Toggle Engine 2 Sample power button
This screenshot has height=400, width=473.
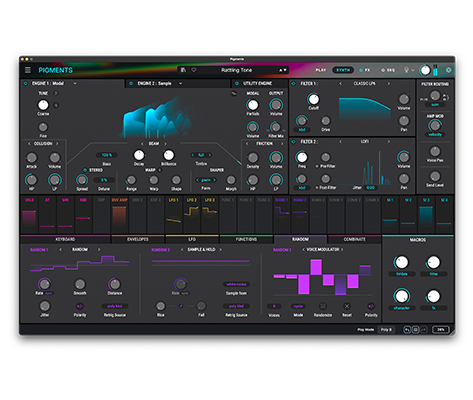tap(131, 83)
